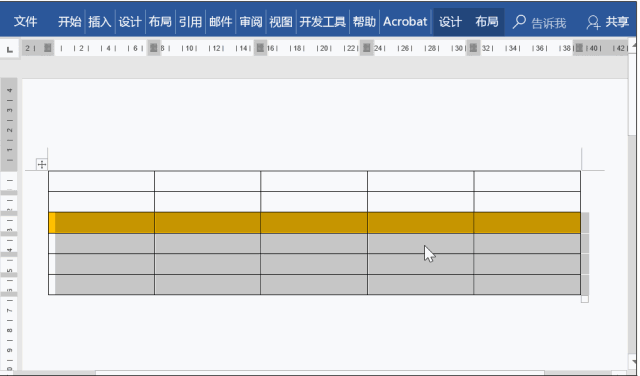640x376 pixels.
Task: Open the 帮助 ribbon tab
Action: coord(364,22)
